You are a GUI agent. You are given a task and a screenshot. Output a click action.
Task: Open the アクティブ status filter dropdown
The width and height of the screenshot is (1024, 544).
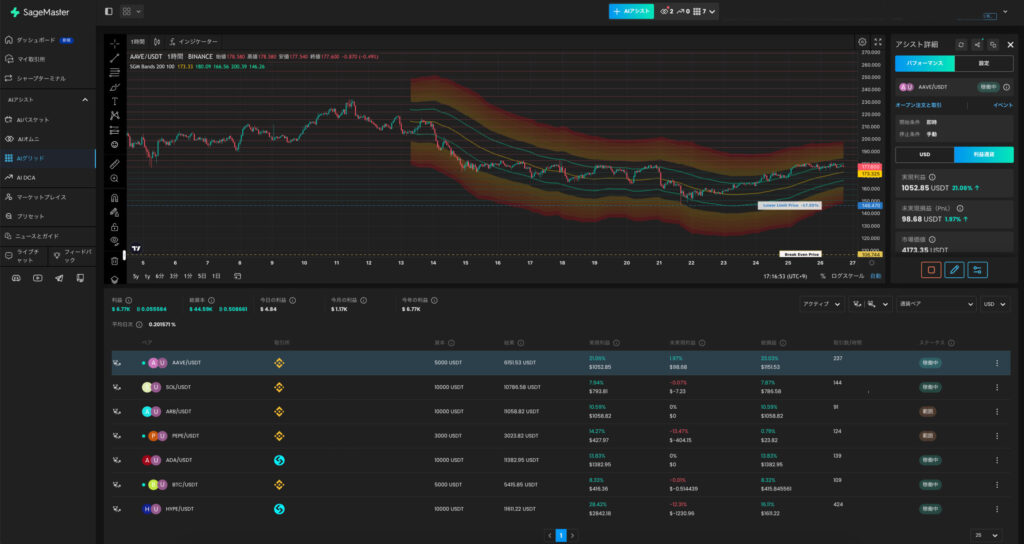click(820, 303)
